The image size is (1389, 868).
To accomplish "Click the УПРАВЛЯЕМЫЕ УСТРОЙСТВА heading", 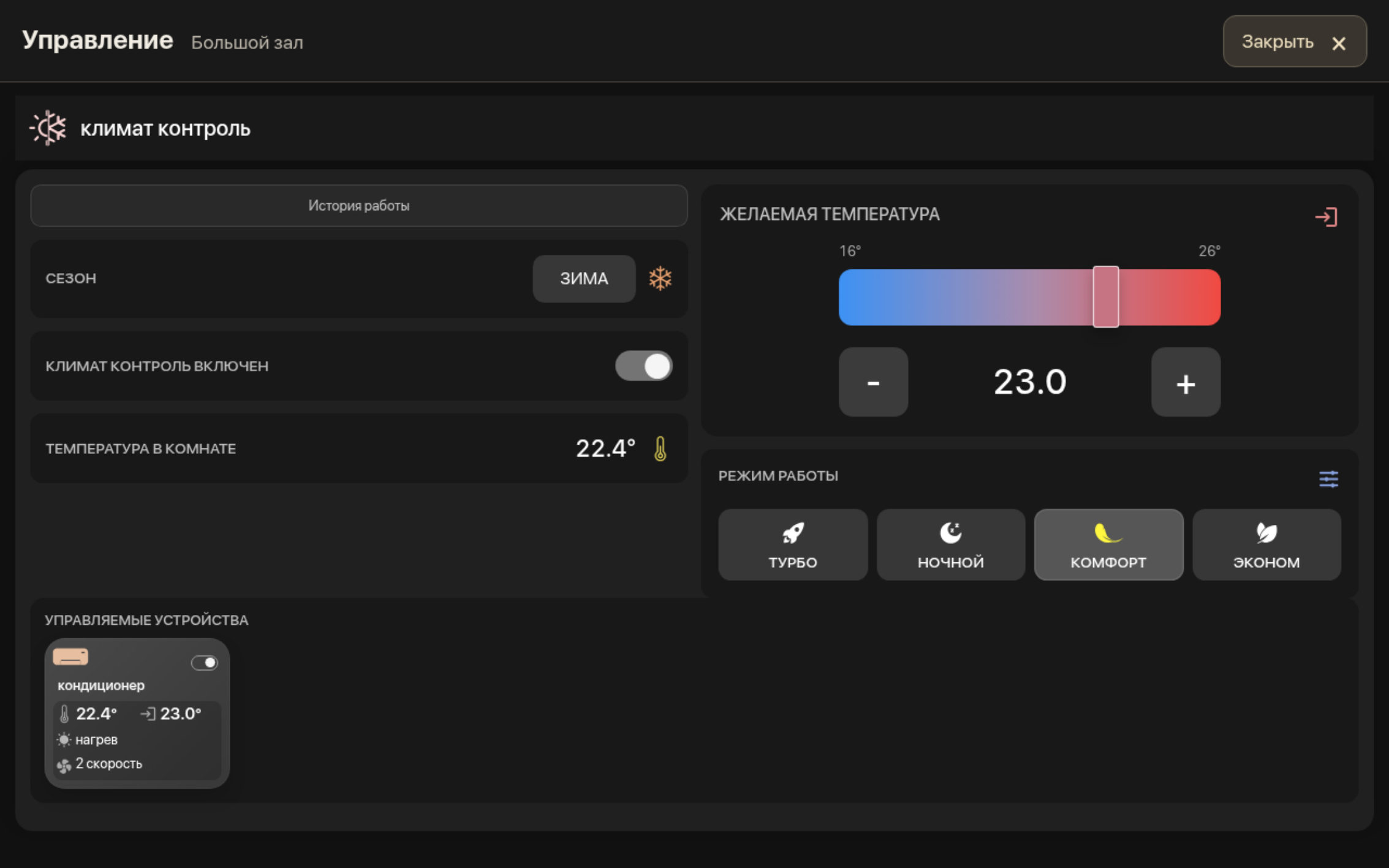I will (x=146, y=620).
